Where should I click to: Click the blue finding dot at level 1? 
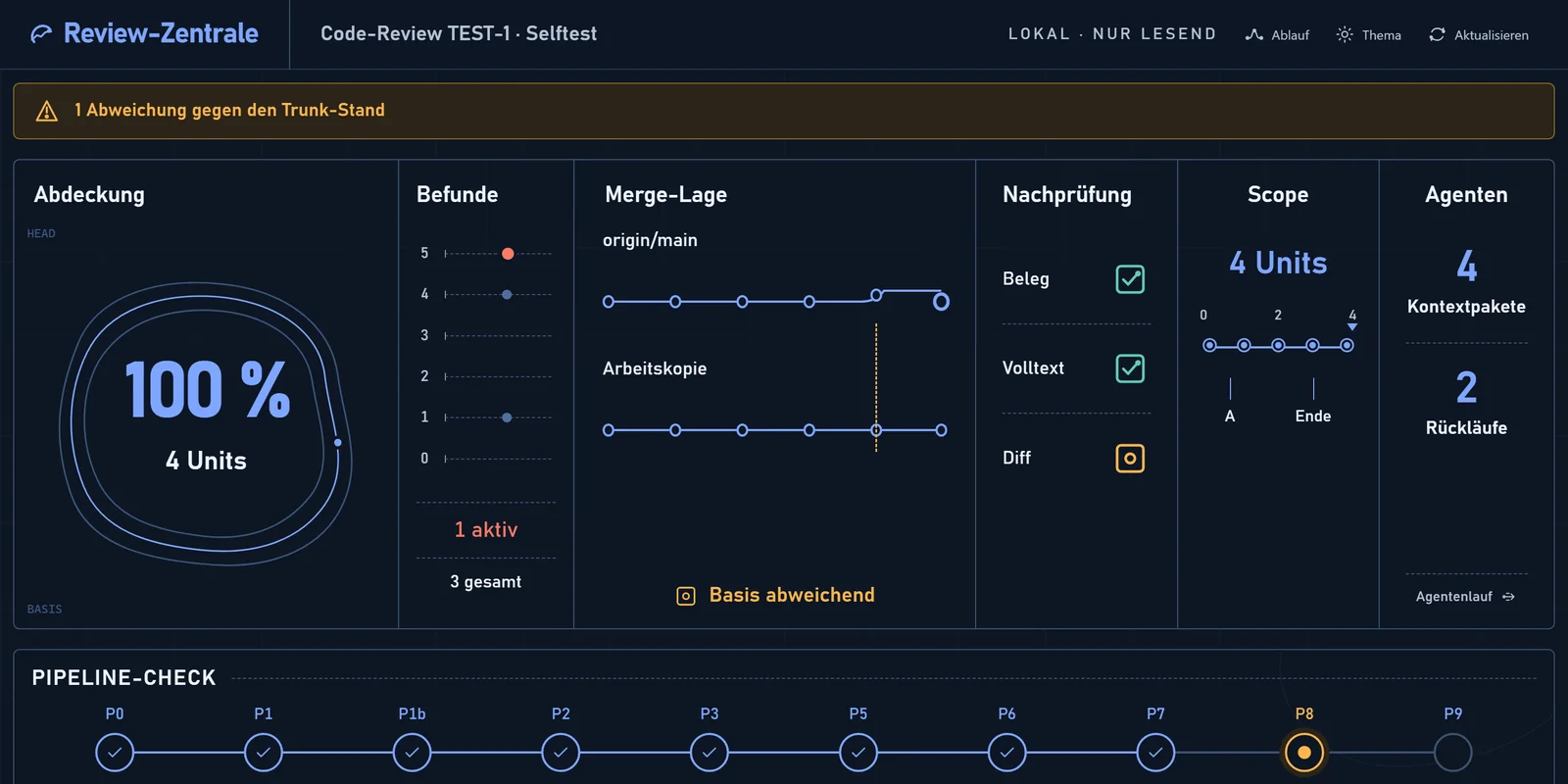pyautogui.click(x=507, y=417)
